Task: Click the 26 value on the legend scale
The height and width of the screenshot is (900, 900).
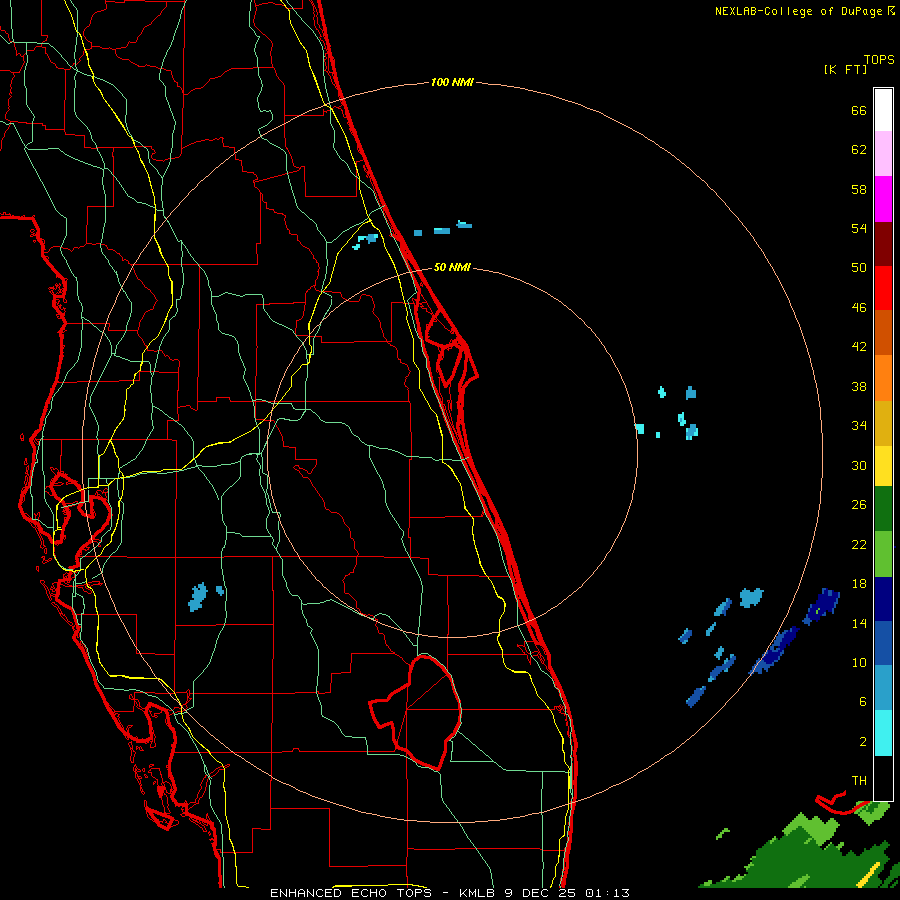Action: click(x=859, y=505)
